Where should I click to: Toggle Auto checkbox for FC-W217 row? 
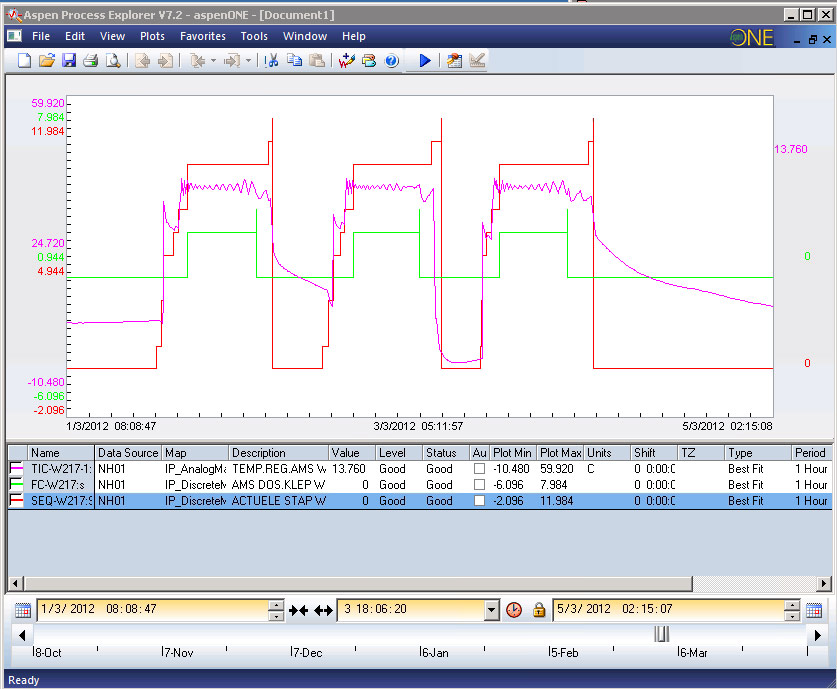479,485
